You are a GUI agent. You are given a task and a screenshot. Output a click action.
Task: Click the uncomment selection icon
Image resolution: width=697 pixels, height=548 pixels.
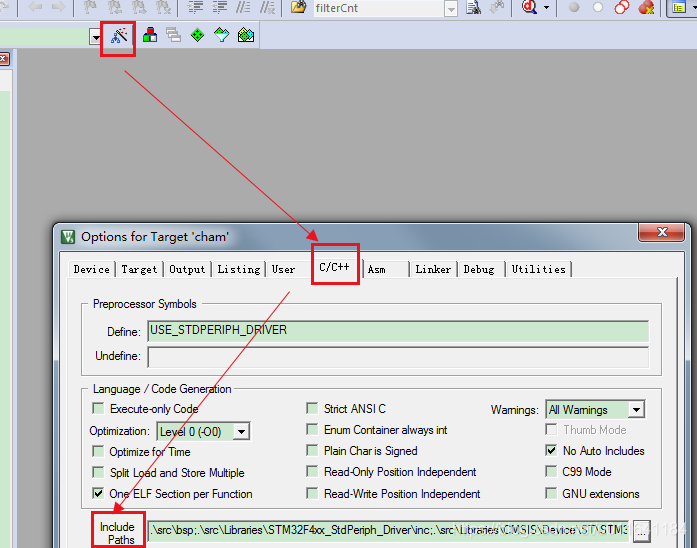pyautogui.click(x=267, y=7)
